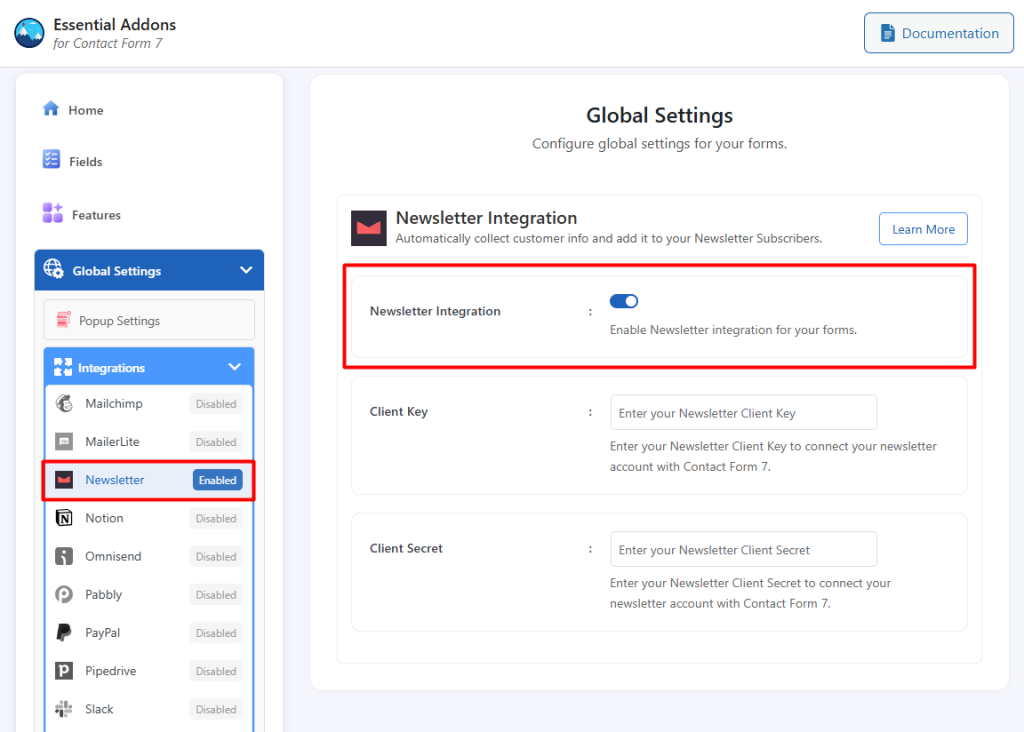Click the Newsletter Enabled badge
Screen dimensions: 1024x732
point(217,480)
